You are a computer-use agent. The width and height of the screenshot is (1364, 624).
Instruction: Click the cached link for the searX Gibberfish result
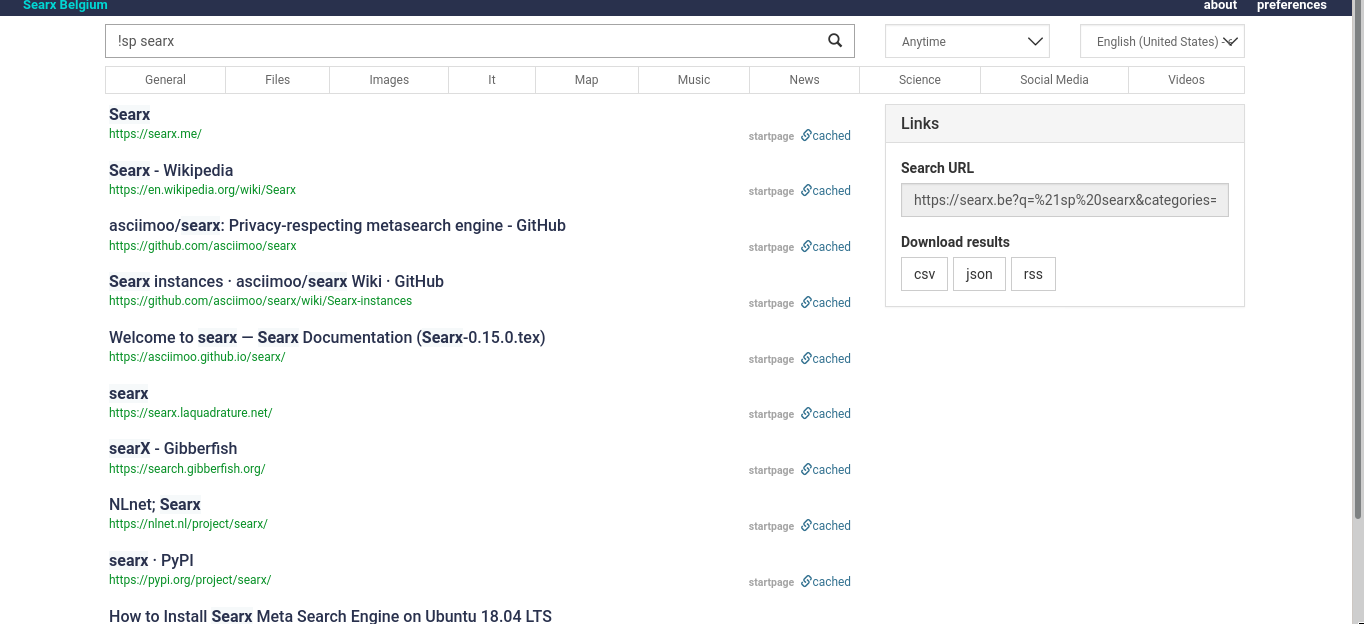(x=826, y=469)
